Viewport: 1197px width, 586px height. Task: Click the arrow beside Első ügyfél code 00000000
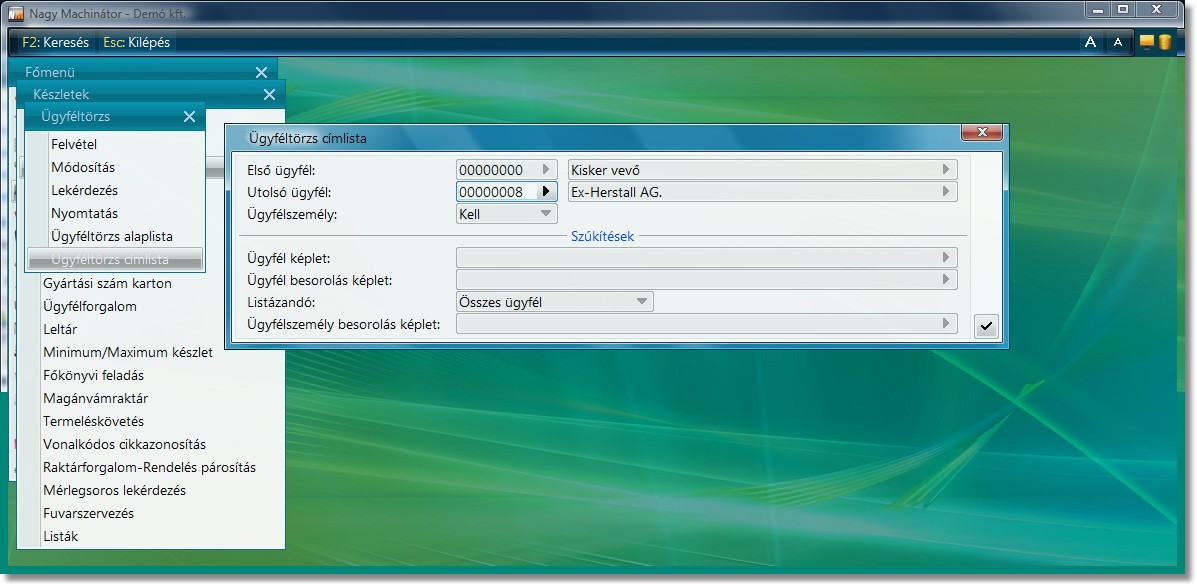[x=546, y=170]
